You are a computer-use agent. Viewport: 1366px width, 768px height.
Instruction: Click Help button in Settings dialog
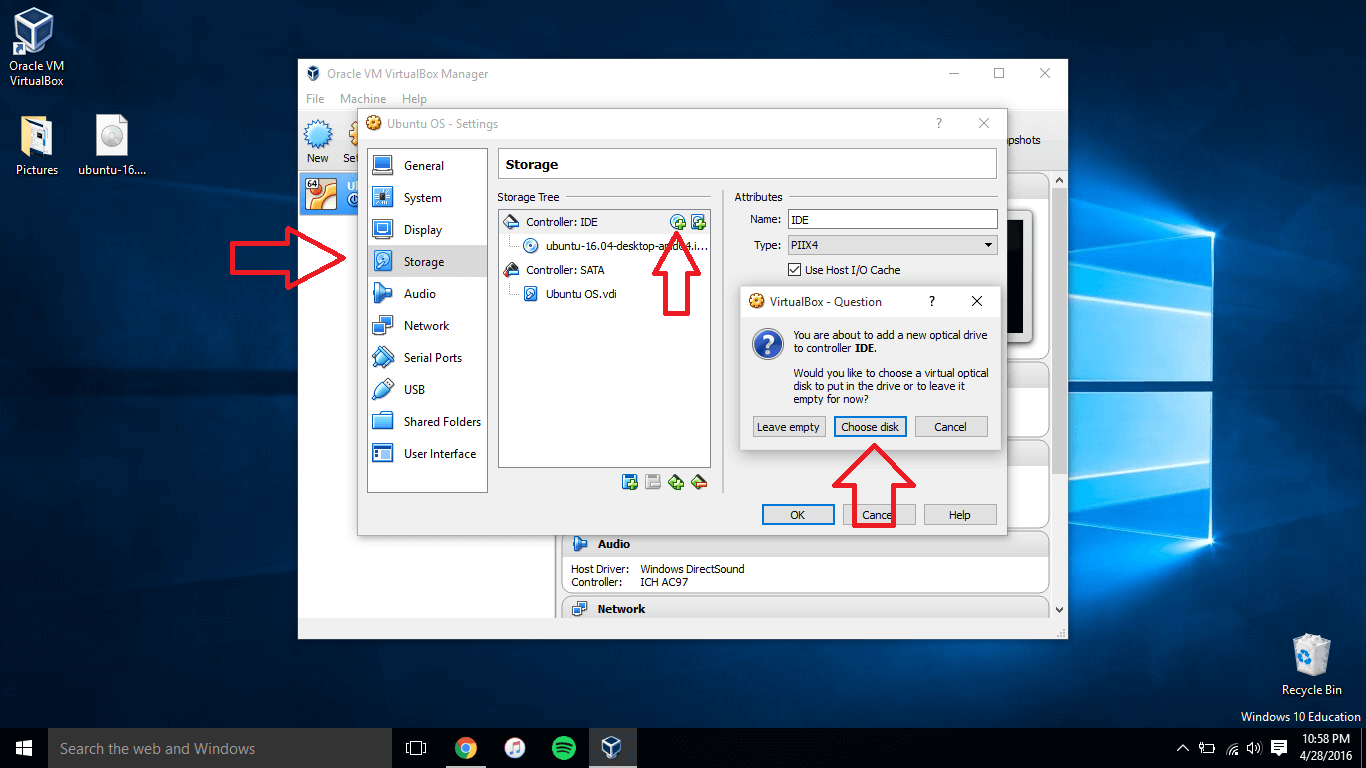click(960, 515)
